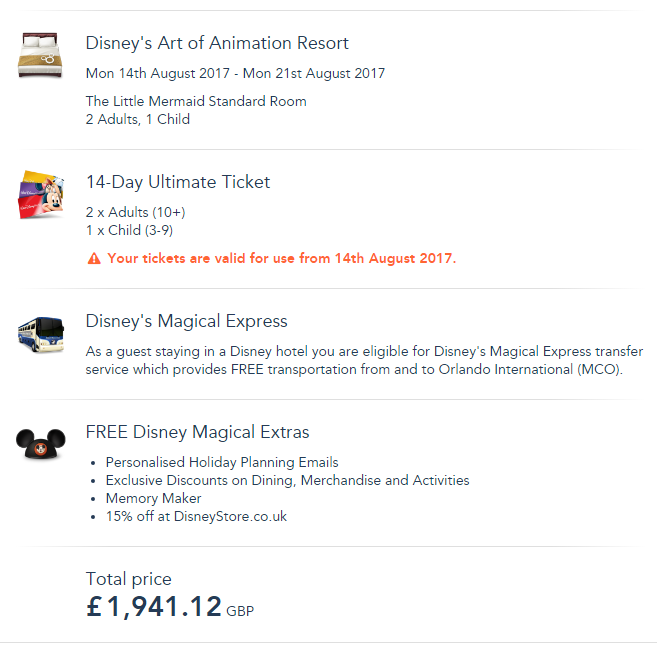Image resolution: width=657 pixels, height=651 pixels.
Task: Click Disney's Magical Express heading
Action: click(x=186, y=321)
